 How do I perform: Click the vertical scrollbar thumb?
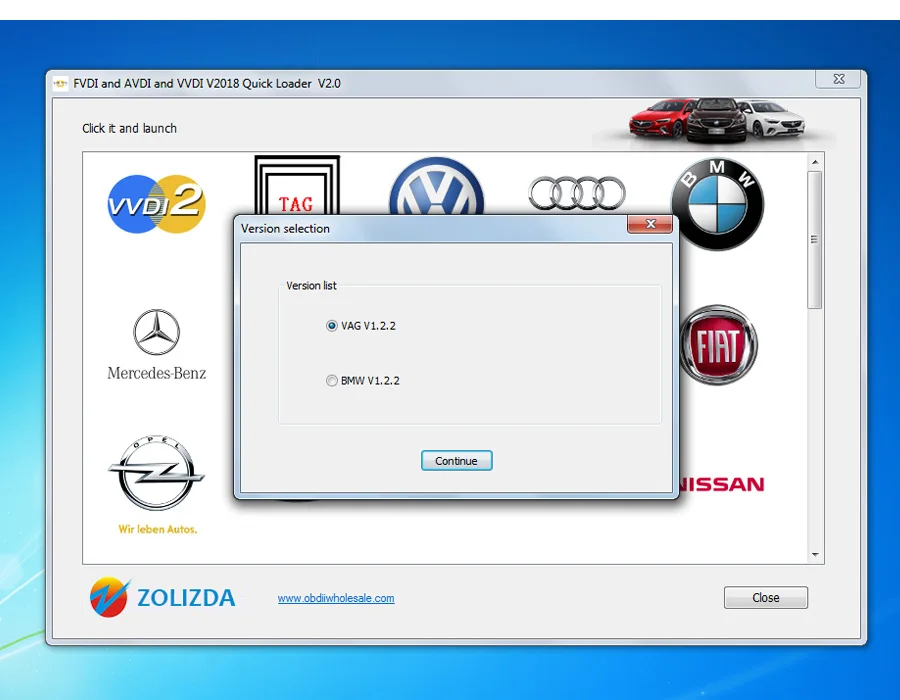pyautogui.click(x=814, y=240)
